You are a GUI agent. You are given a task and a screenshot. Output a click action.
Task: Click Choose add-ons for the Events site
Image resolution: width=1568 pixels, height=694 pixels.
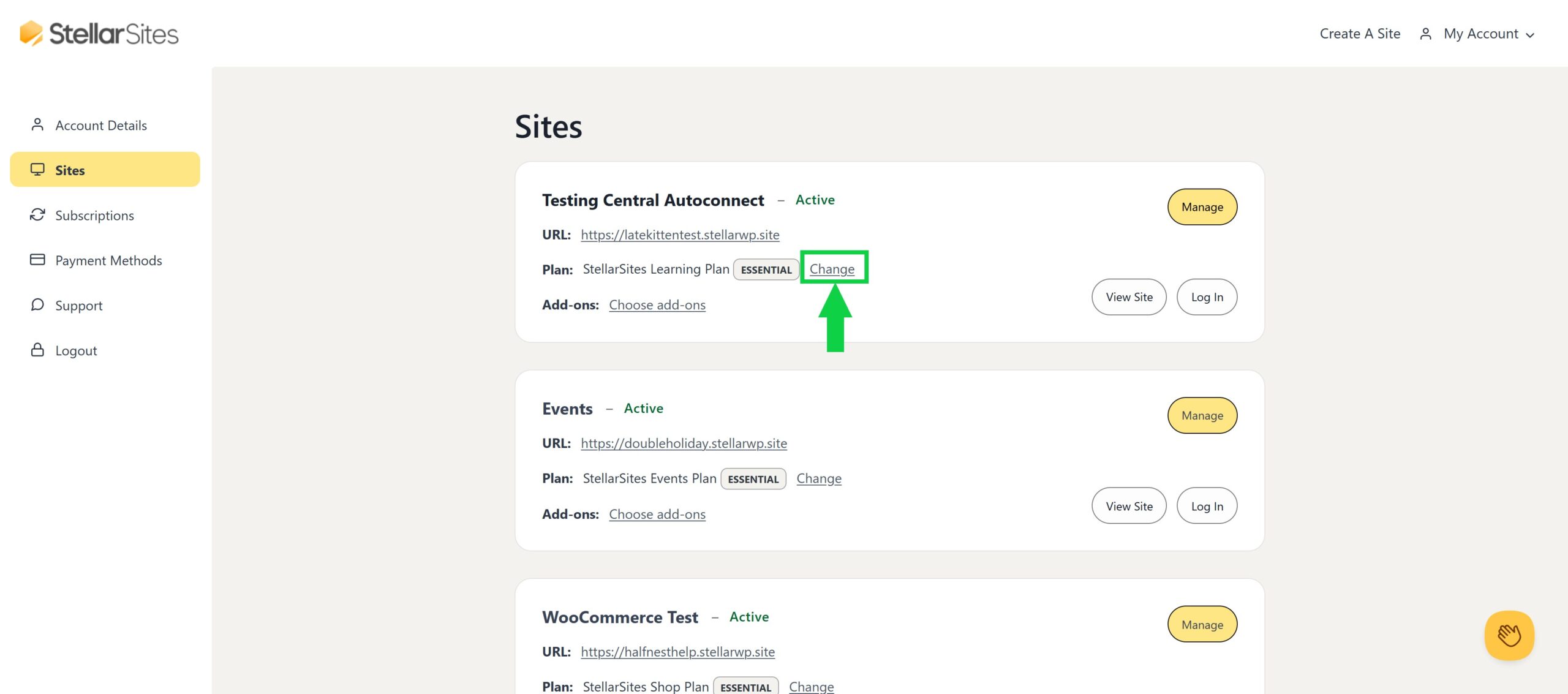coord(657,514)
